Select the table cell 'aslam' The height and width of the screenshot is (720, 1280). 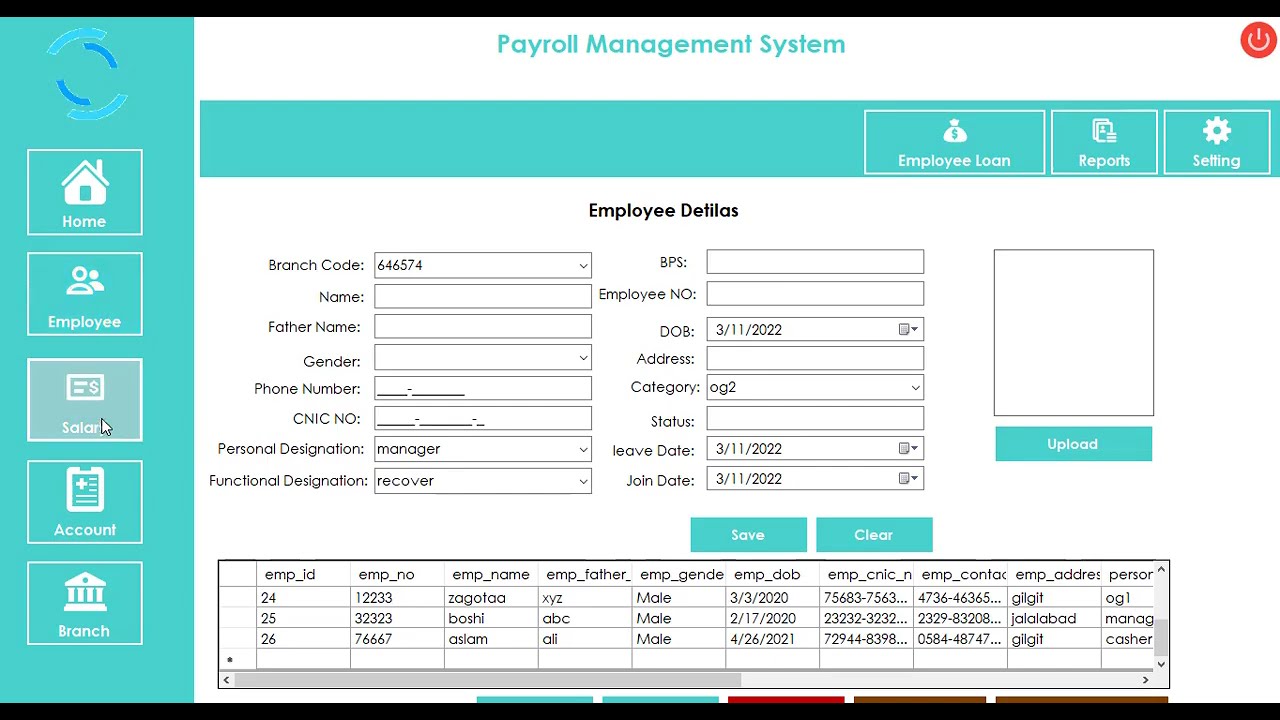click(x=491, y=639)
